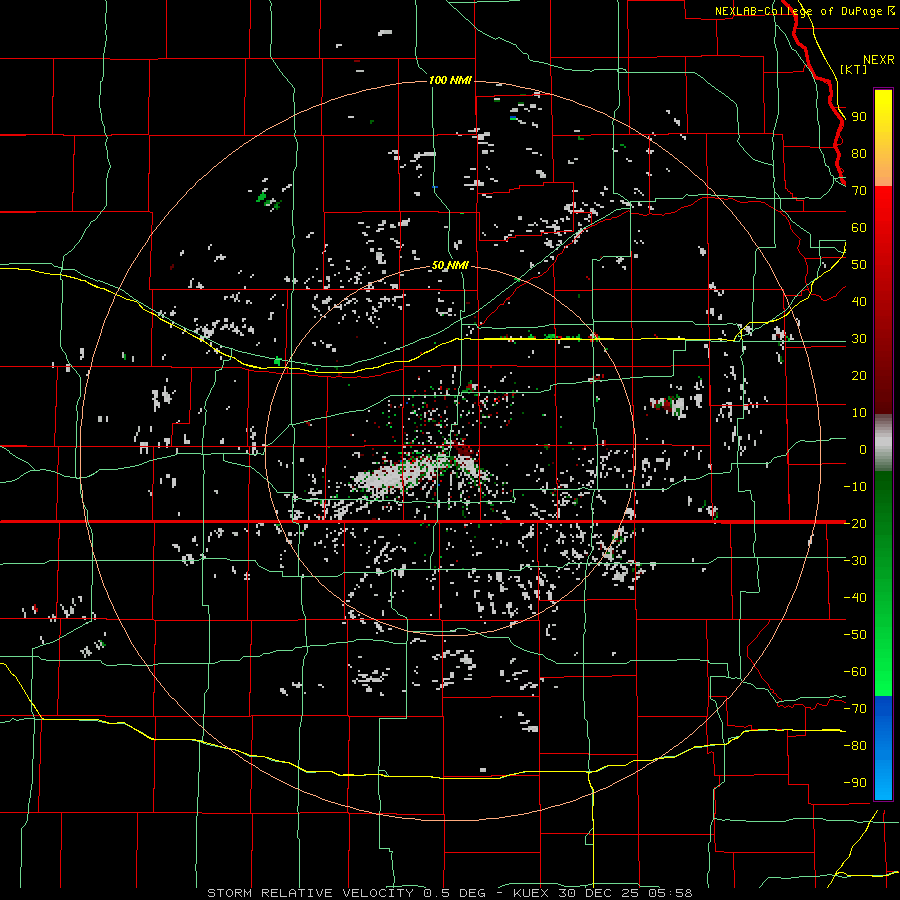The width and height of the screenshot is (900, 900).
Task: Click the -30 value on velocity scale
Action: click(x=855, y=561)
